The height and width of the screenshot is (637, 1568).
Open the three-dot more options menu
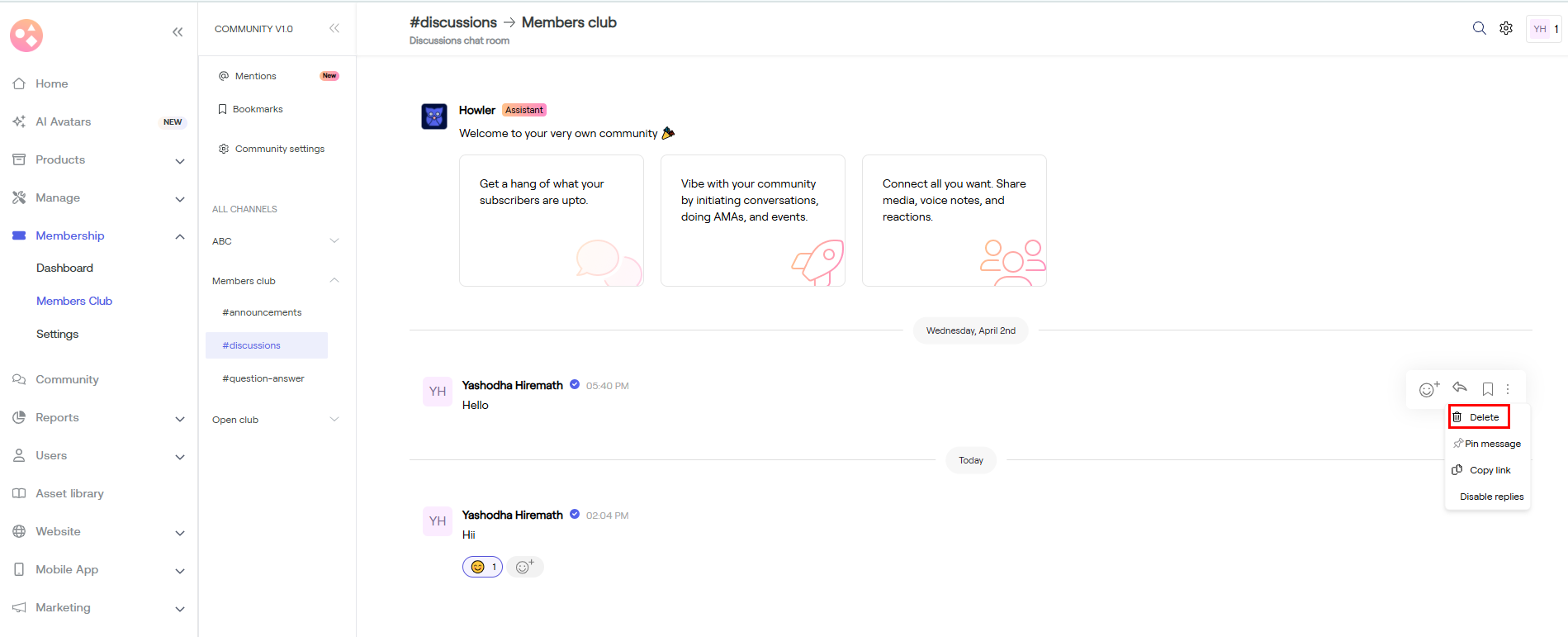pos(1508,389)
